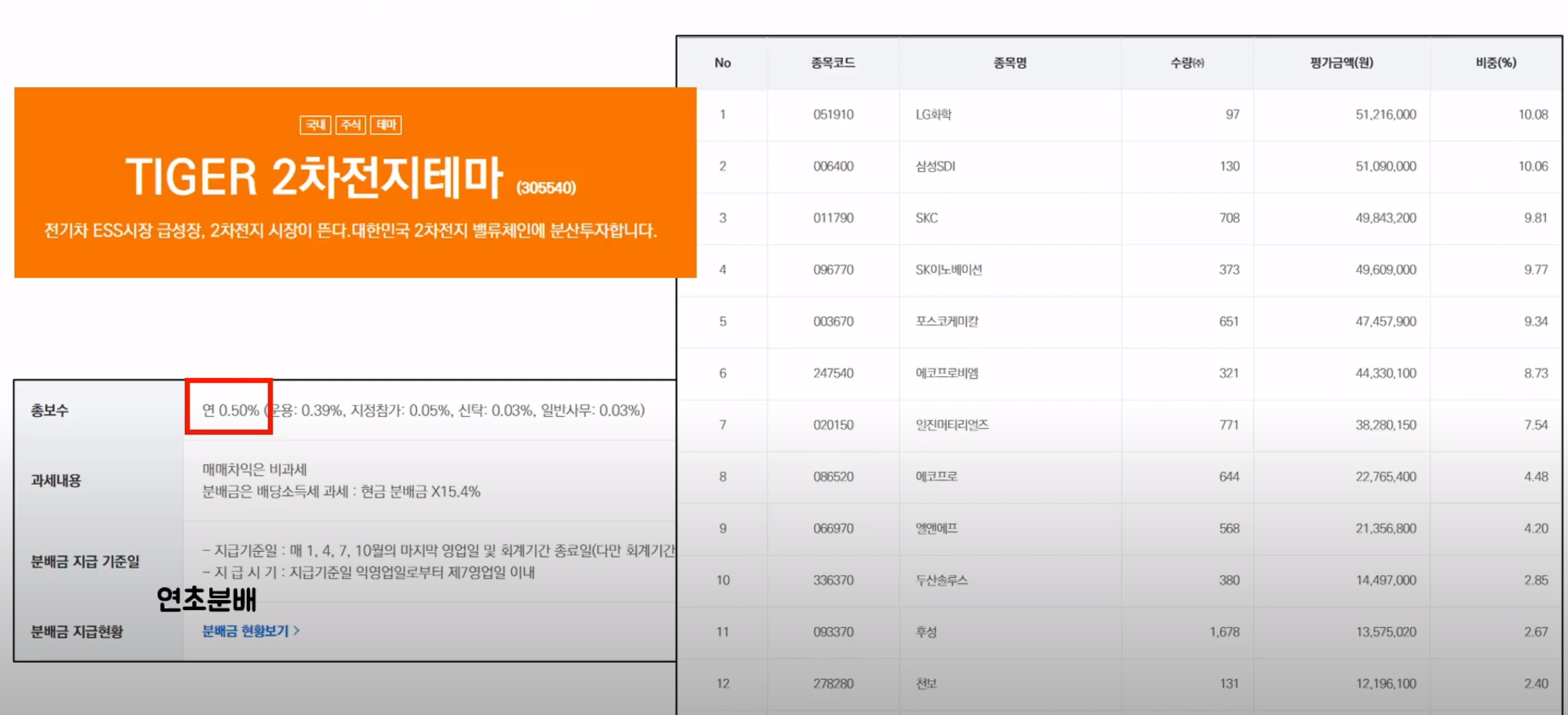
Task: Click stock code 020150
Action: tap(833, 425)
